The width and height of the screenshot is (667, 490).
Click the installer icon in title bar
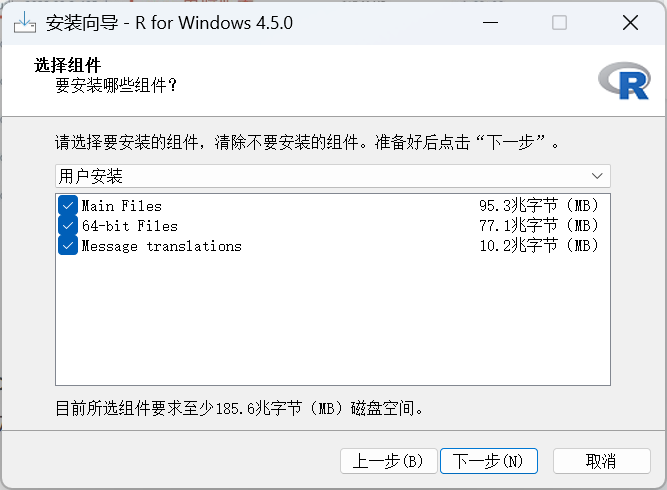click(x=25, y=23)
